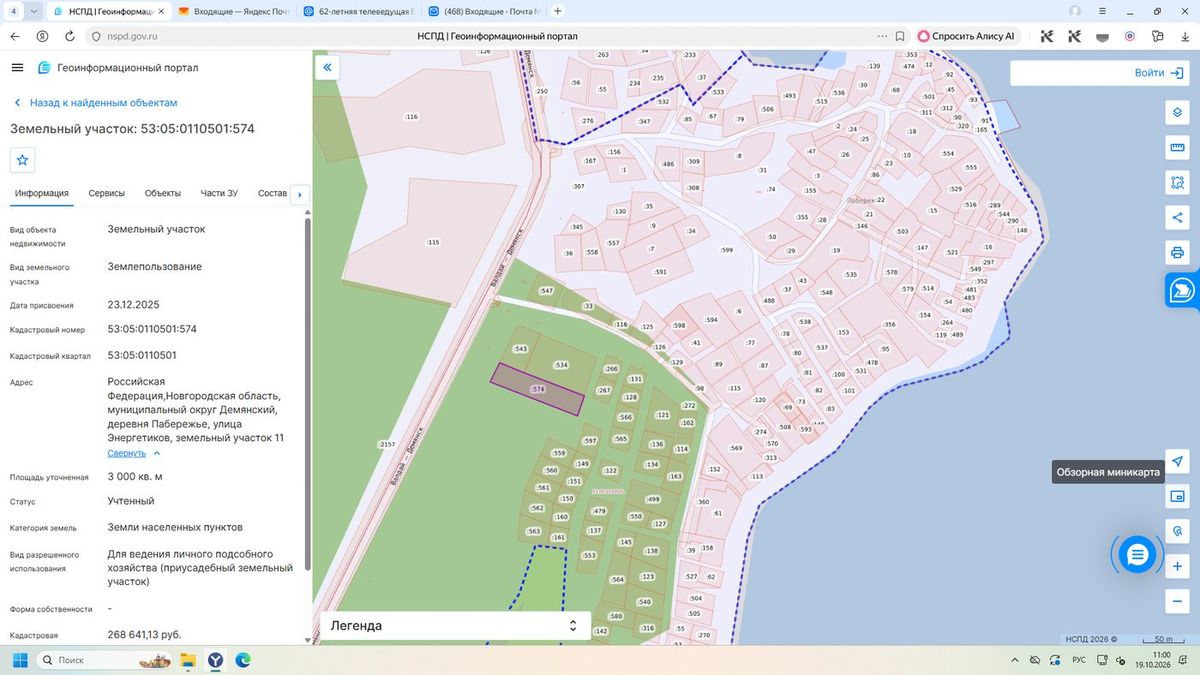1200x675 pixels.
Task: Open browser tab counter 4
Action: 13,11
